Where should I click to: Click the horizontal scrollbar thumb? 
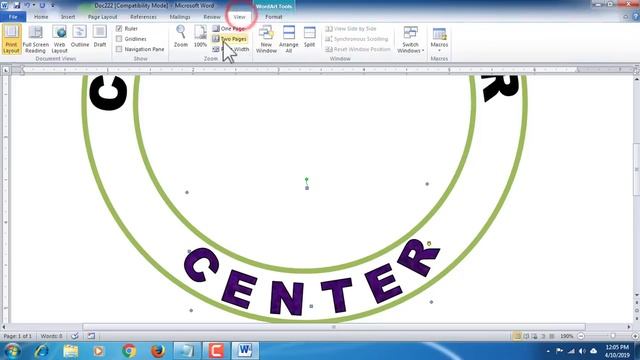(334, 327)
